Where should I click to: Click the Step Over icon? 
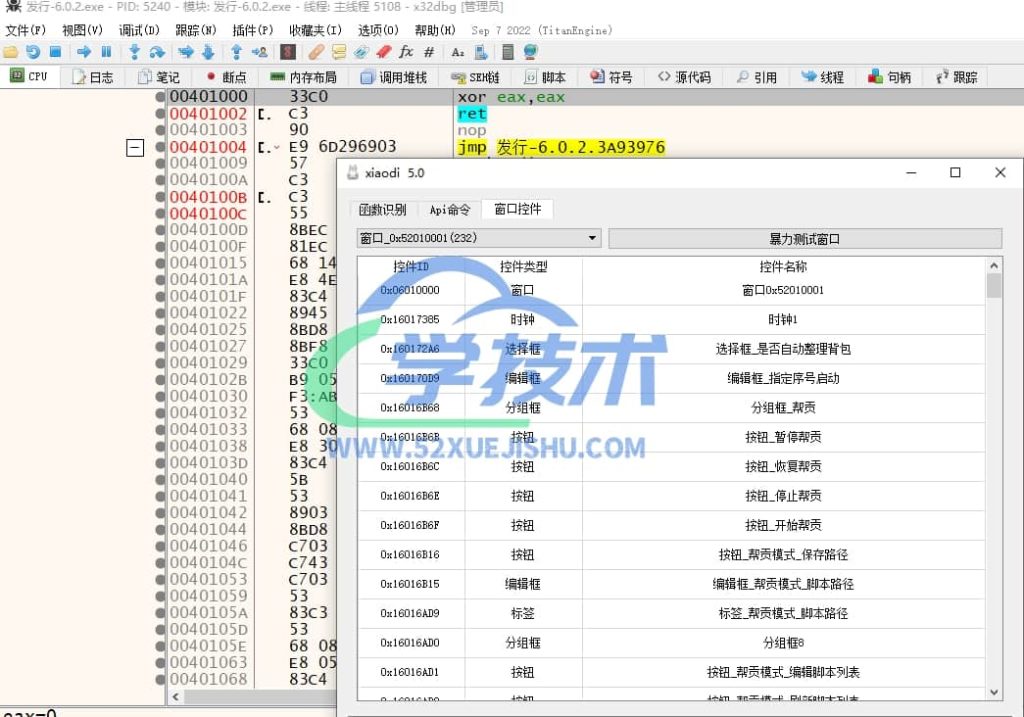pyautogui.click(x=157, y=52)
